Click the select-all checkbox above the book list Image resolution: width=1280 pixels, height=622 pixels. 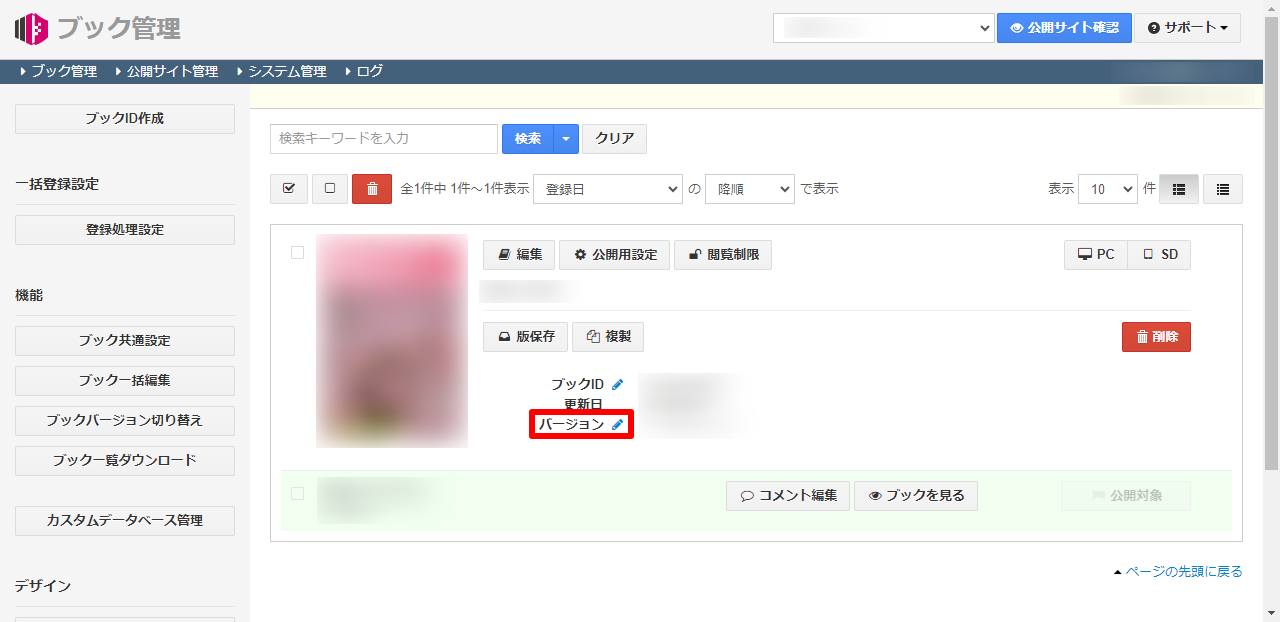pos(288,188)
